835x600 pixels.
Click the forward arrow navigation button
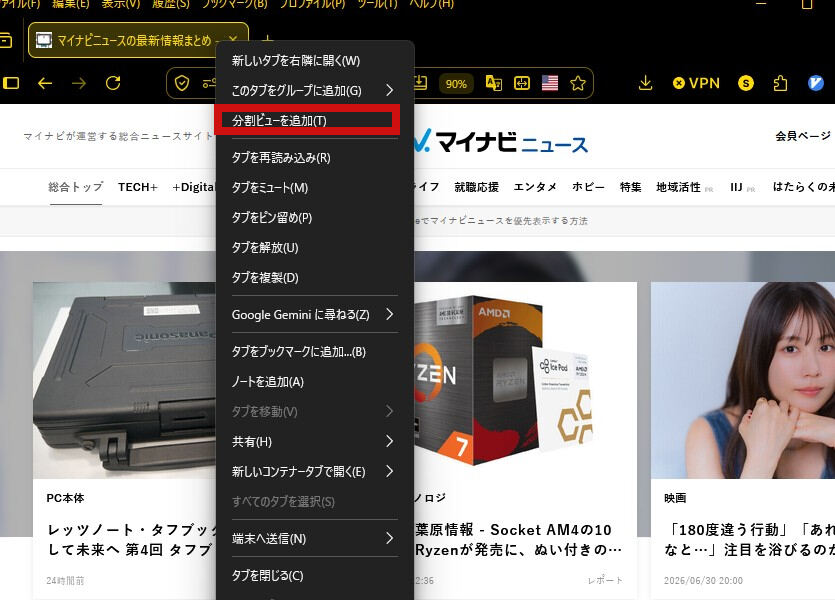(79, 83)
